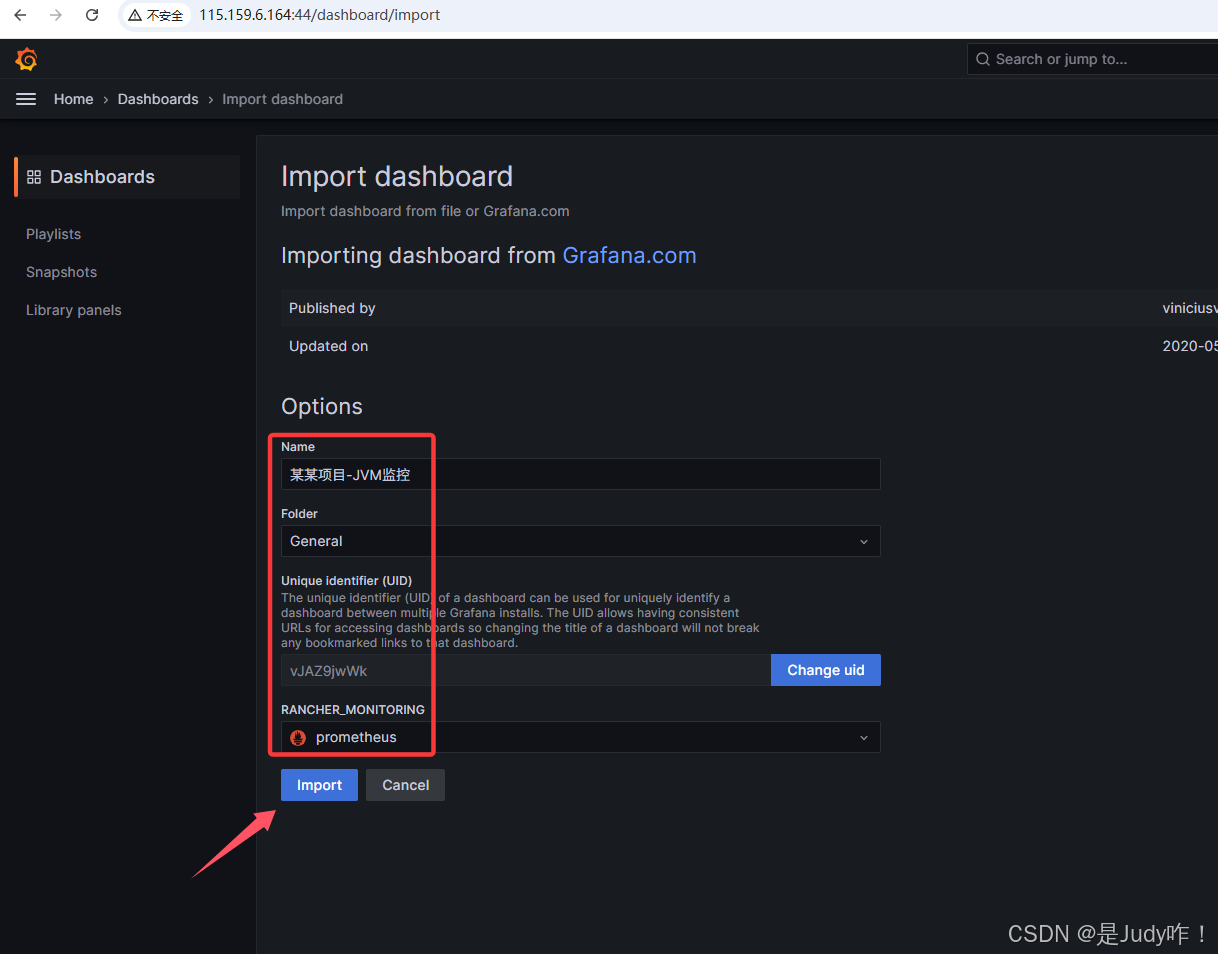The image size is (1218, 954).
Task: Click the RANCHER_MONITORING label
Action: (x=353, y=709)
